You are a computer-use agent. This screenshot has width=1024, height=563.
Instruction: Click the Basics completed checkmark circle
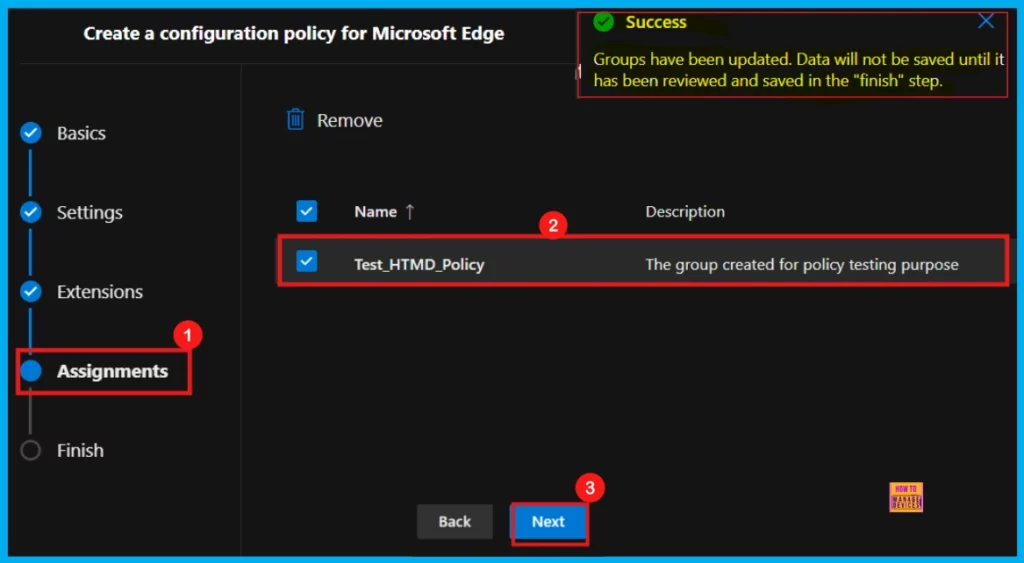31,133
